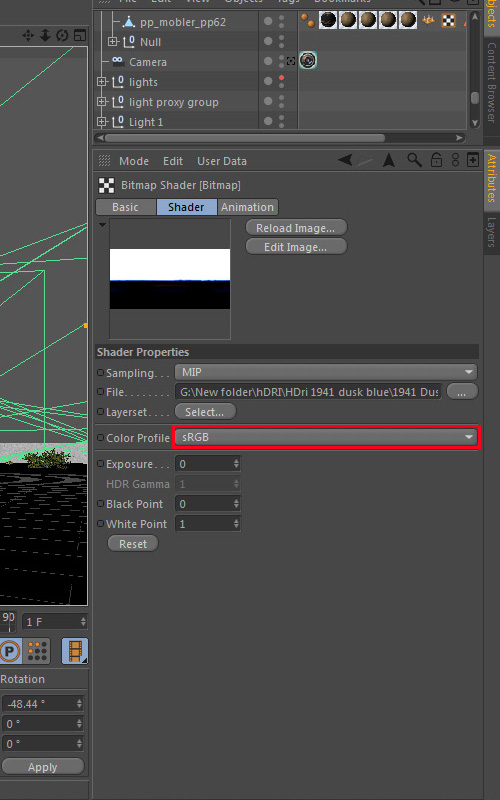Expand the light proxy group tree item
Screen dimensions: 500x800
(x=102, y=102)
